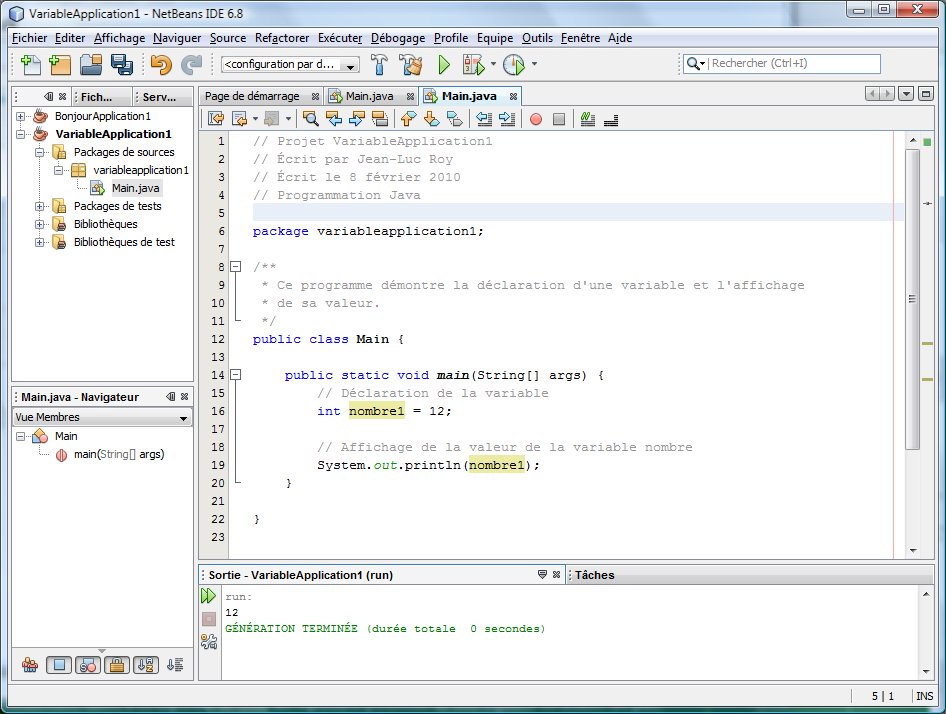The width and height of the screenshot is (946, 714).
Task: Toggle Sort by Name in Navigator
Action: pos(146,665)
